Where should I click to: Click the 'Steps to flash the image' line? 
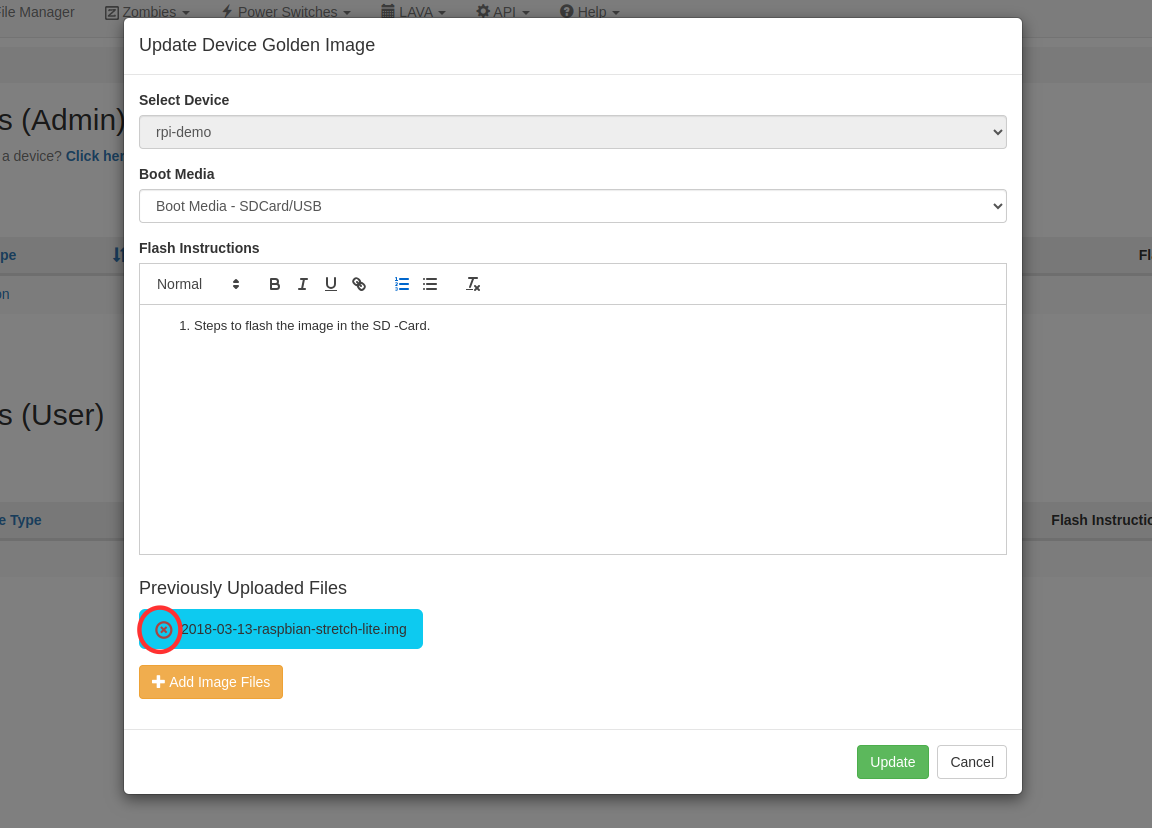tap(312, 325)
